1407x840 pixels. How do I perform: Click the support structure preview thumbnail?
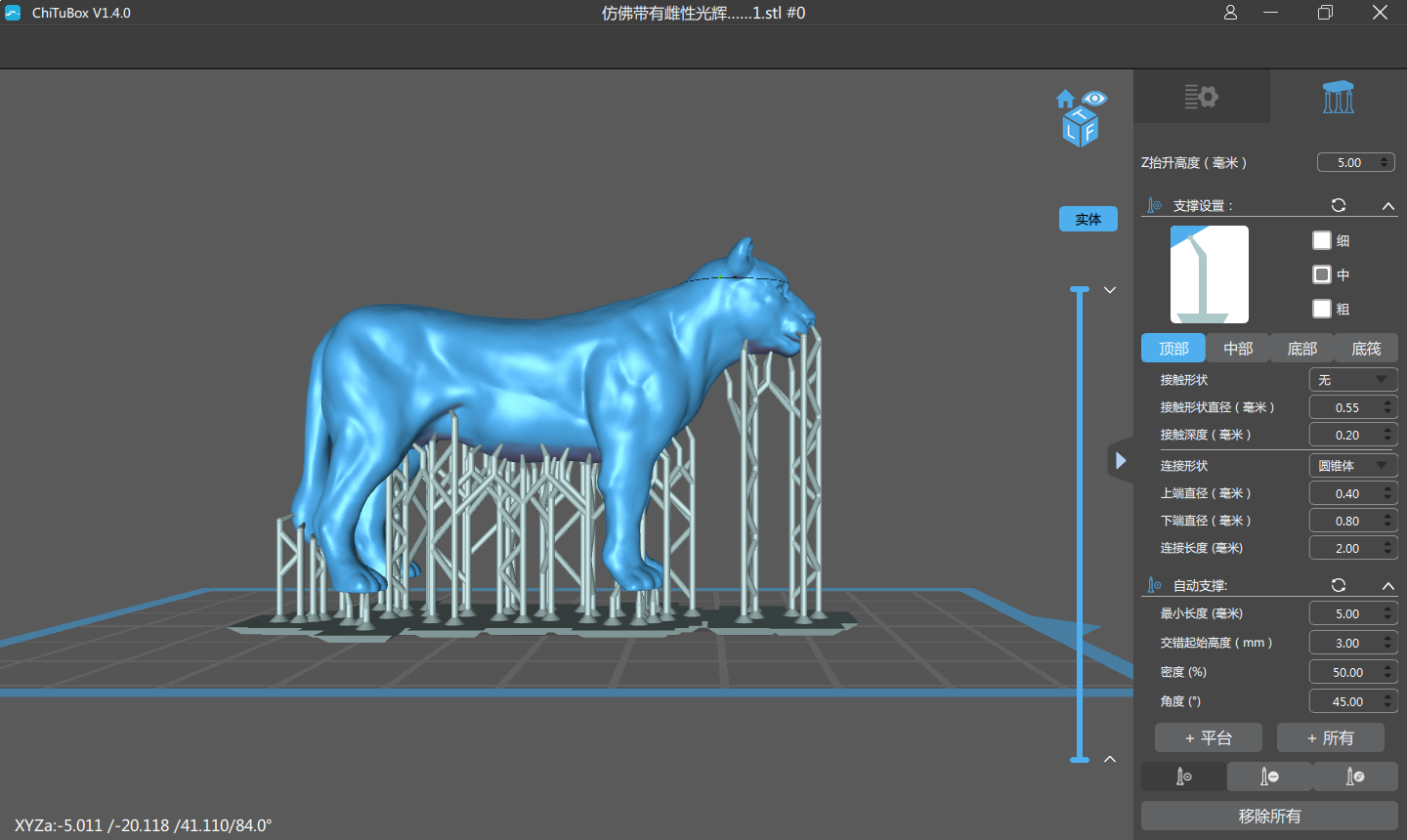click(x=1210, y=274)
